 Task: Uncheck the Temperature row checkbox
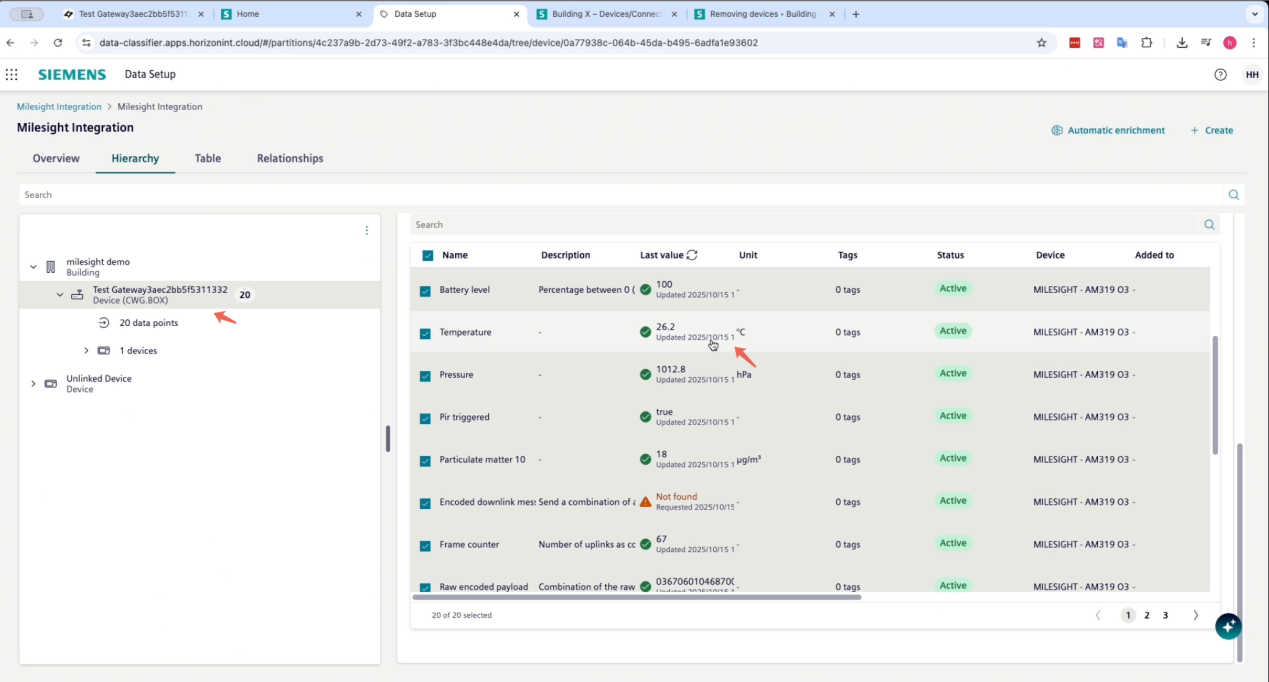(425, 334)
